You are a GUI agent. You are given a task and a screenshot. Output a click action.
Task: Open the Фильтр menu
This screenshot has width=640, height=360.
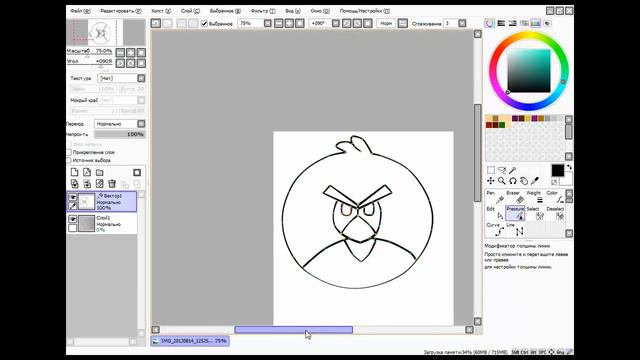263,11
